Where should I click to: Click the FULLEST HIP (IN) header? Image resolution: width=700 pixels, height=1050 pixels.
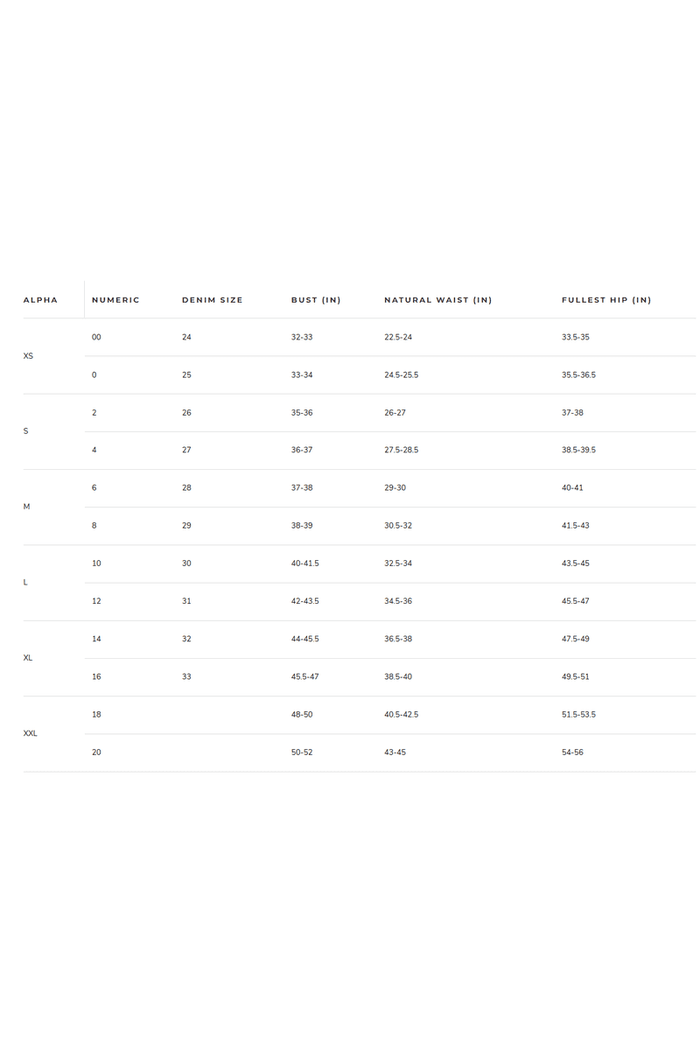tap(606, 300)
